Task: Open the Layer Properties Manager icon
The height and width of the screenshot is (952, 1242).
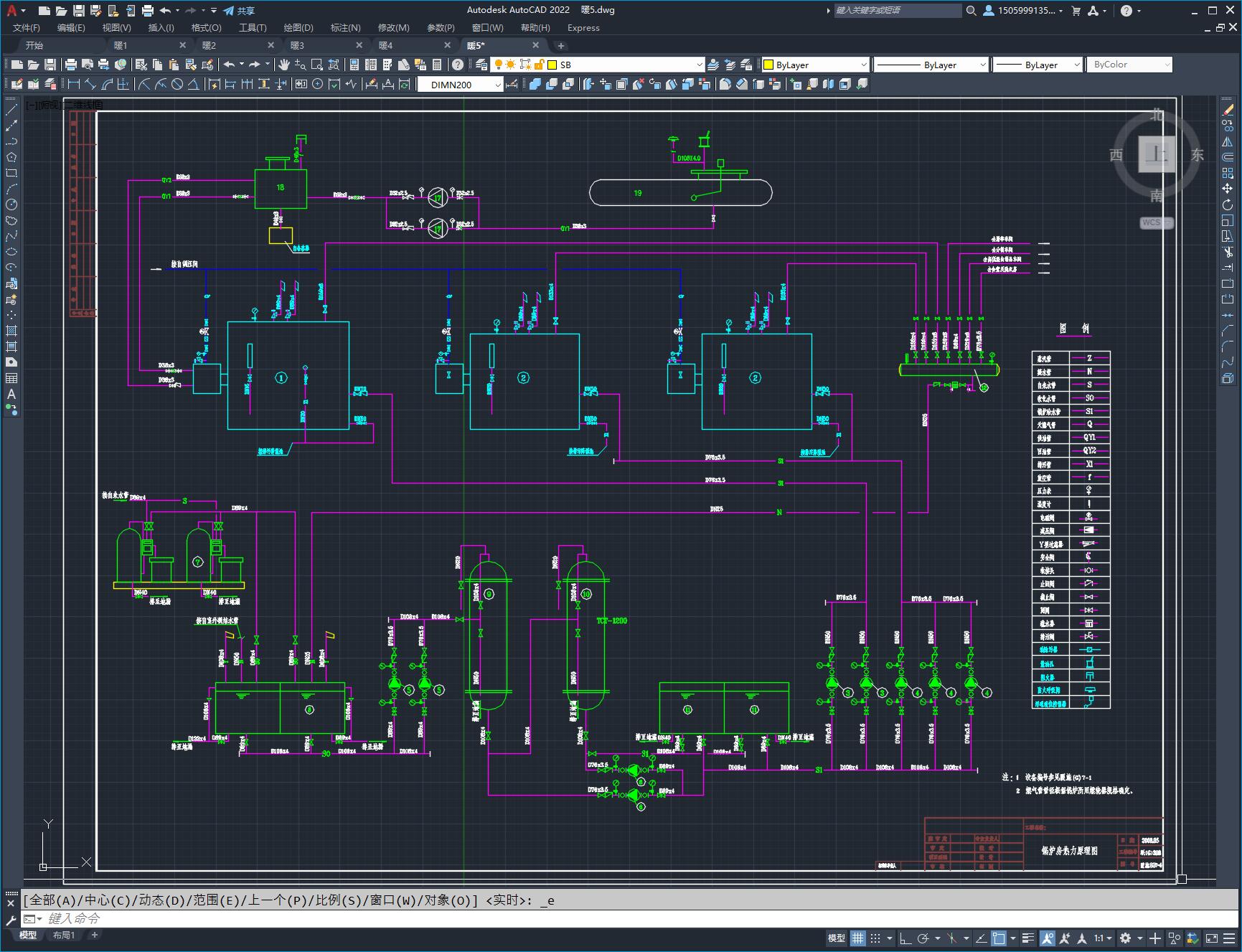Action: (481, 65)
